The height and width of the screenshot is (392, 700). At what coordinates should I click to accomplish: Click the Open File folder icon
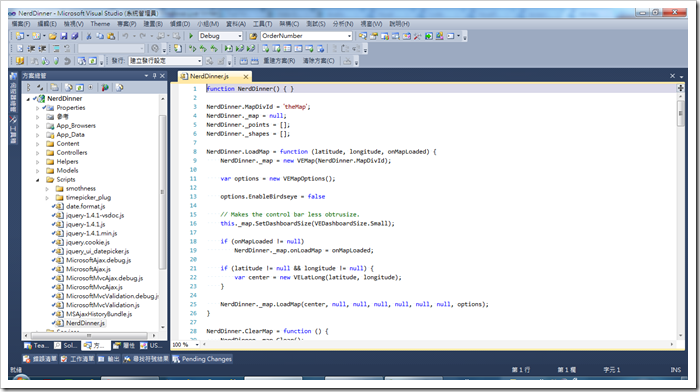pos(53,36)
